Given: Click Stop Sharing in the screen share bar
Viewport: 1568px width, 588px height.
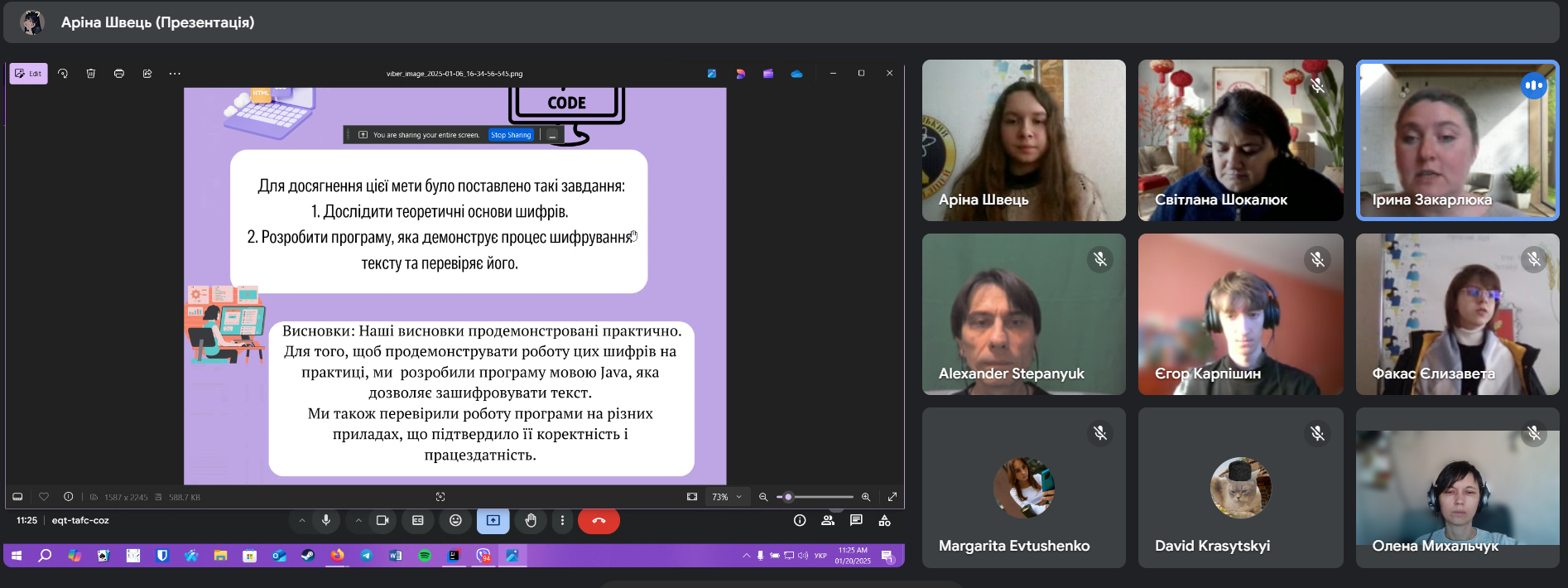Looking at the screenshot, I should [510, 135].
